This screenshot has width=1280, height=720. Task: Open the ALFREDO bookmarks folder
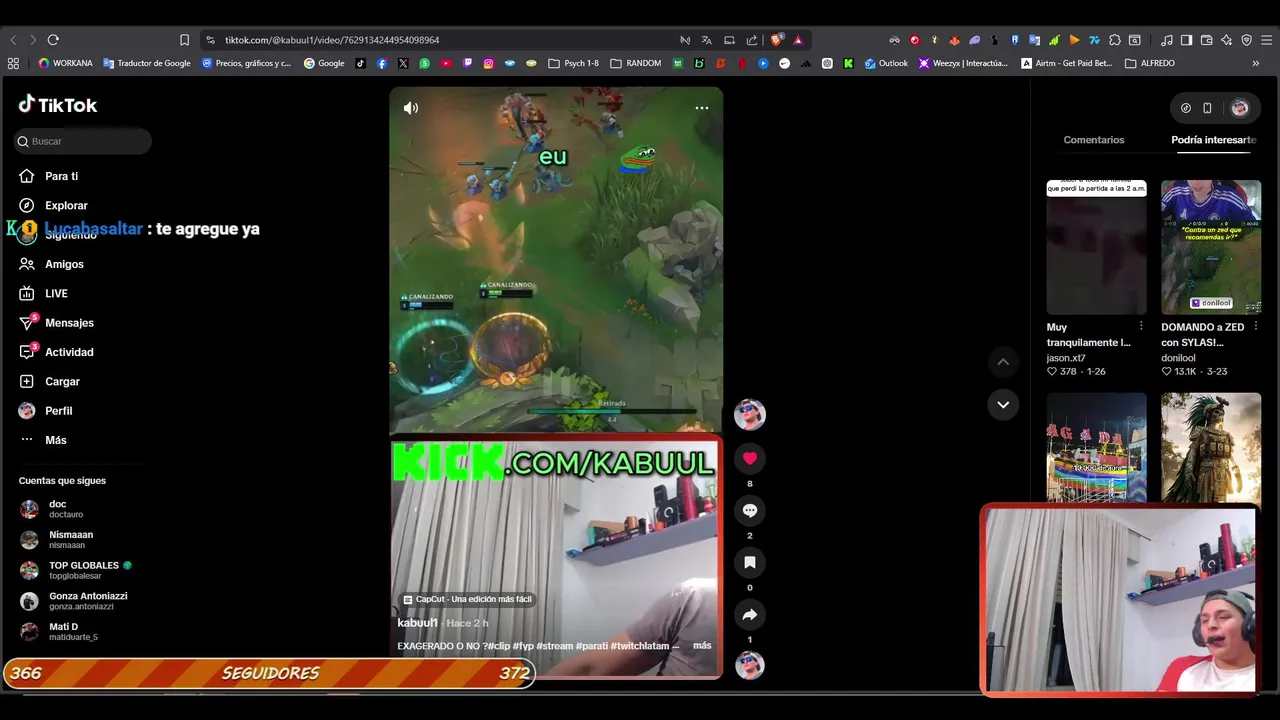click(x=1150, y=63)
